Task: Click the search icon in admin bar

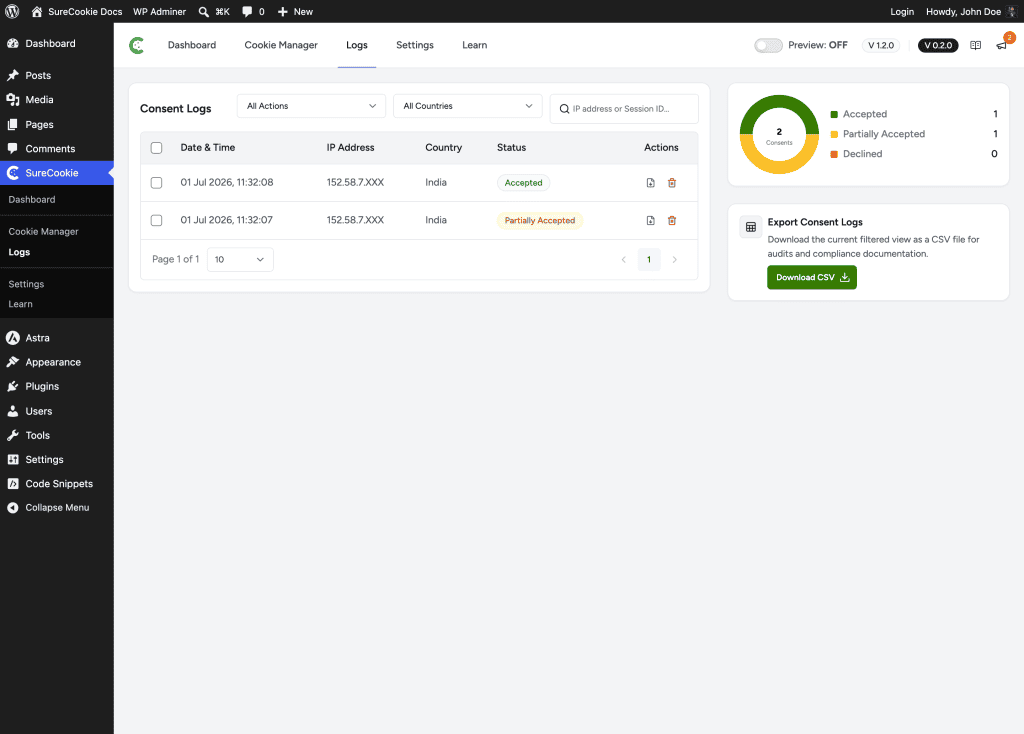Action: point(204,12)
